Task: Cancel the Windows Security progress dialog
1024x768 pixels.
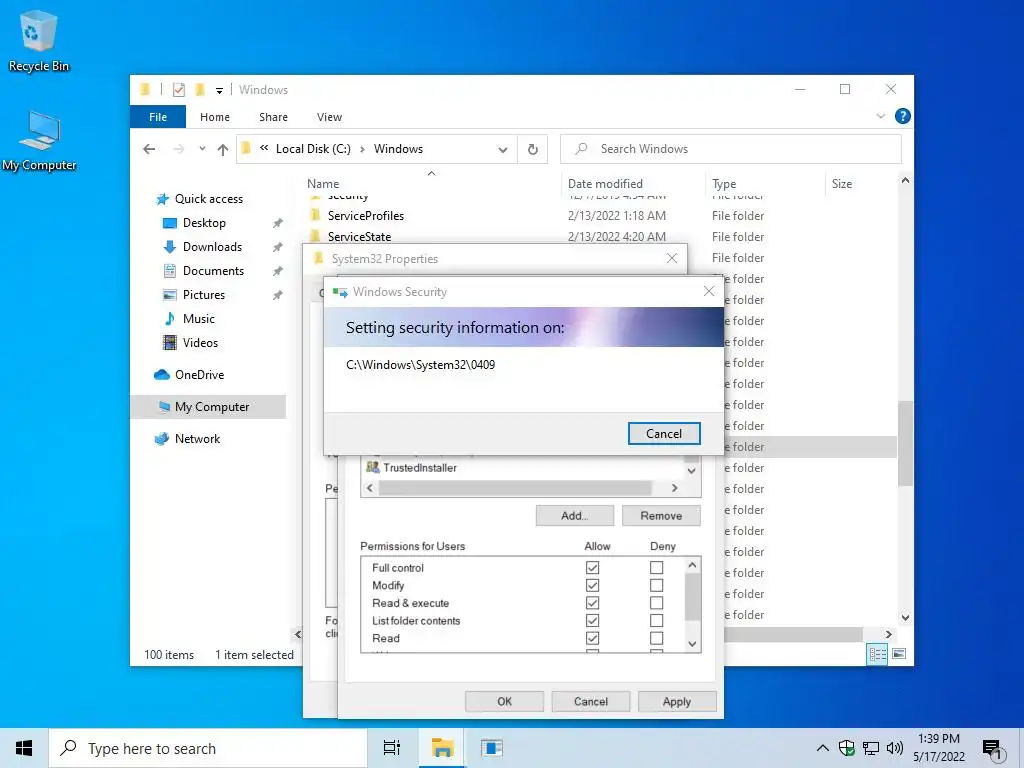Action: click(664, 434)
